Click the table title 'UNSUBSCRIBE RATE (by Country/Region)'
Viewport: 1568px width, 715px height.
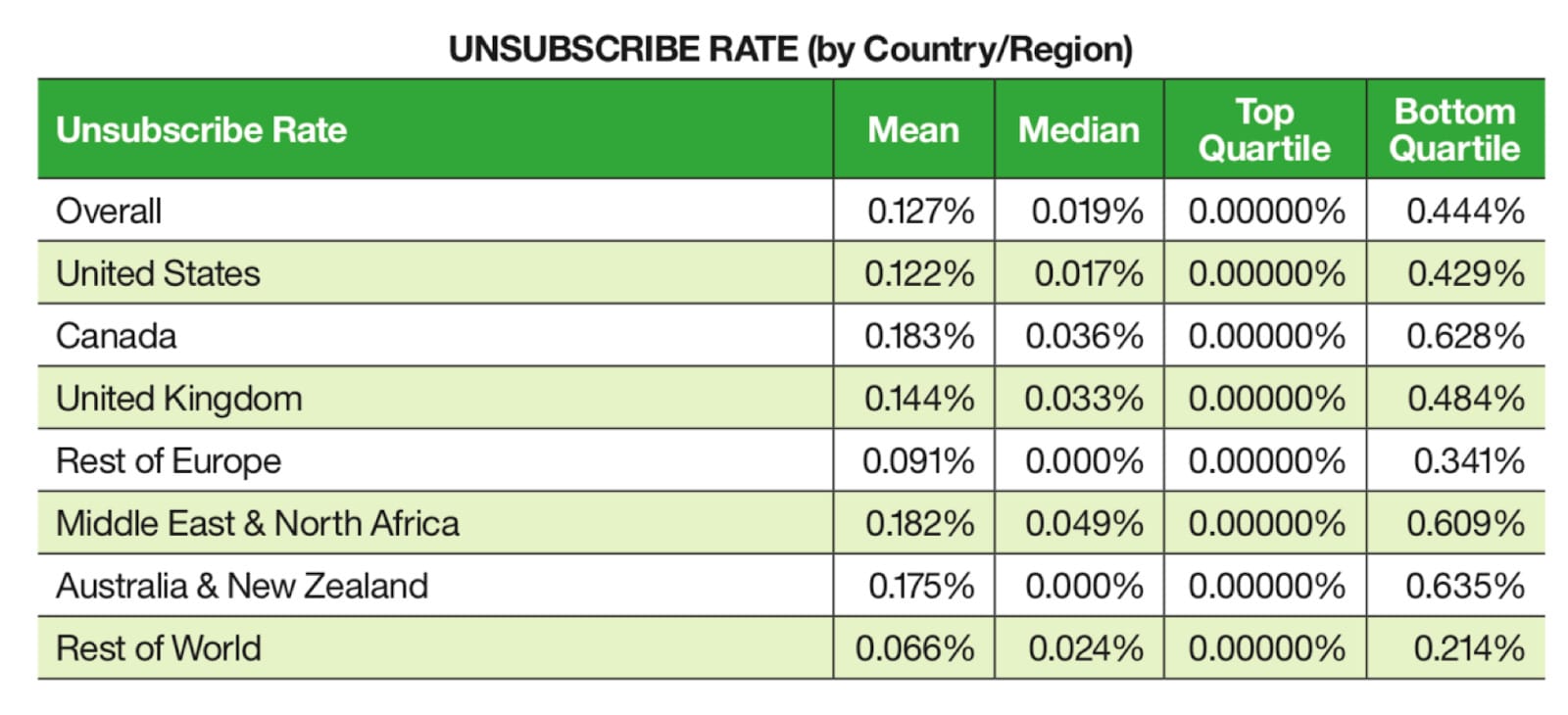(790, 49)
